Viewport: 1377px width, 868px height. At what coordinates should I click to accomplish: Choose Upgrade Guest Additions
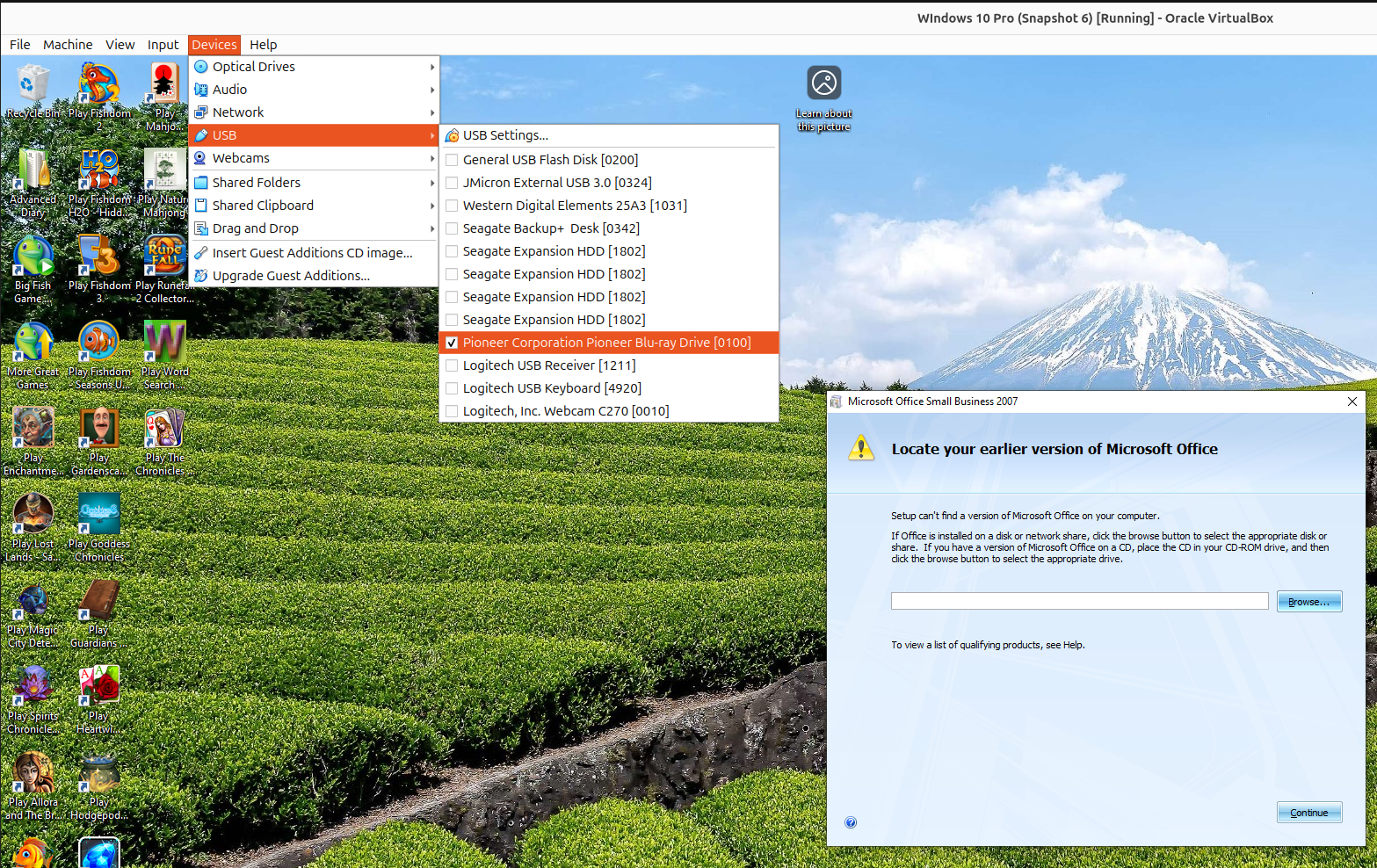[x=314, y=276]
